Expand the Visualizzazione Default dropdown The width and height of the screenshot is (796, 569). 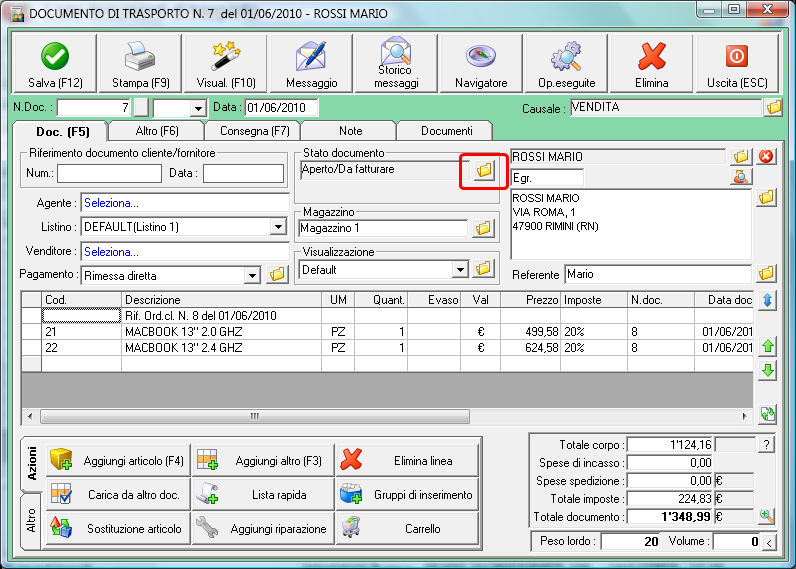pos(460,270)
